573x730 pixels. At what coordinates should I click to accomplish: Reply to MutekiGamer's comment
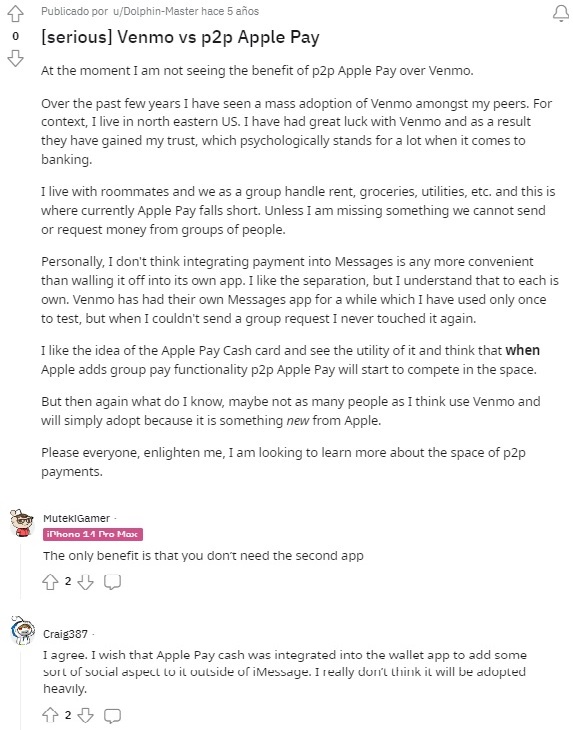point(112,582)
